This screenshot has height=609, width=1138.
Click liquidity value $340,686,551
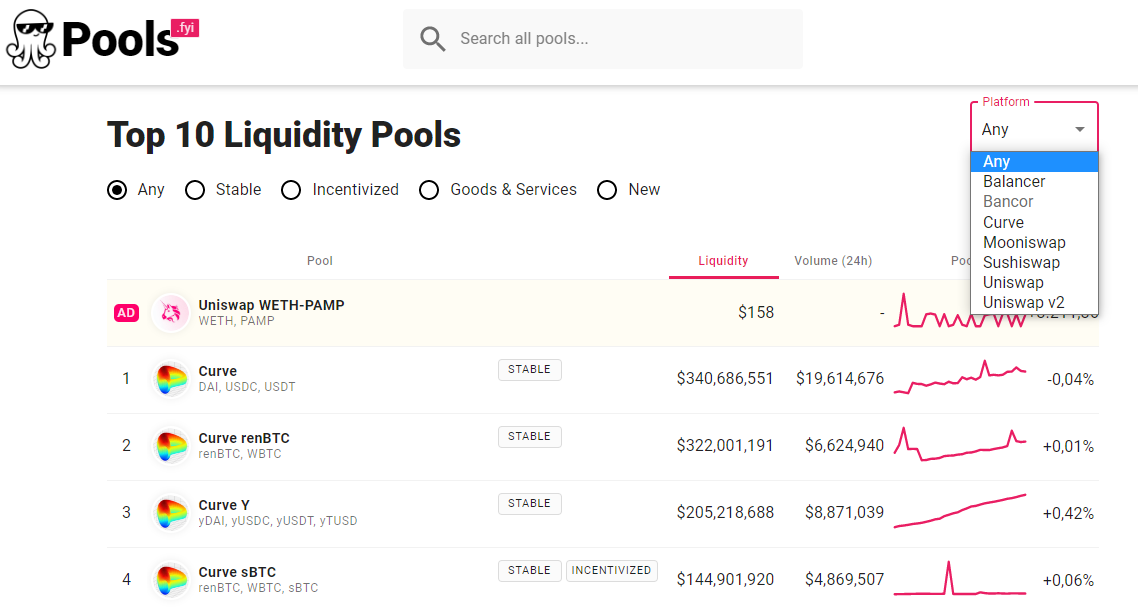725,379
